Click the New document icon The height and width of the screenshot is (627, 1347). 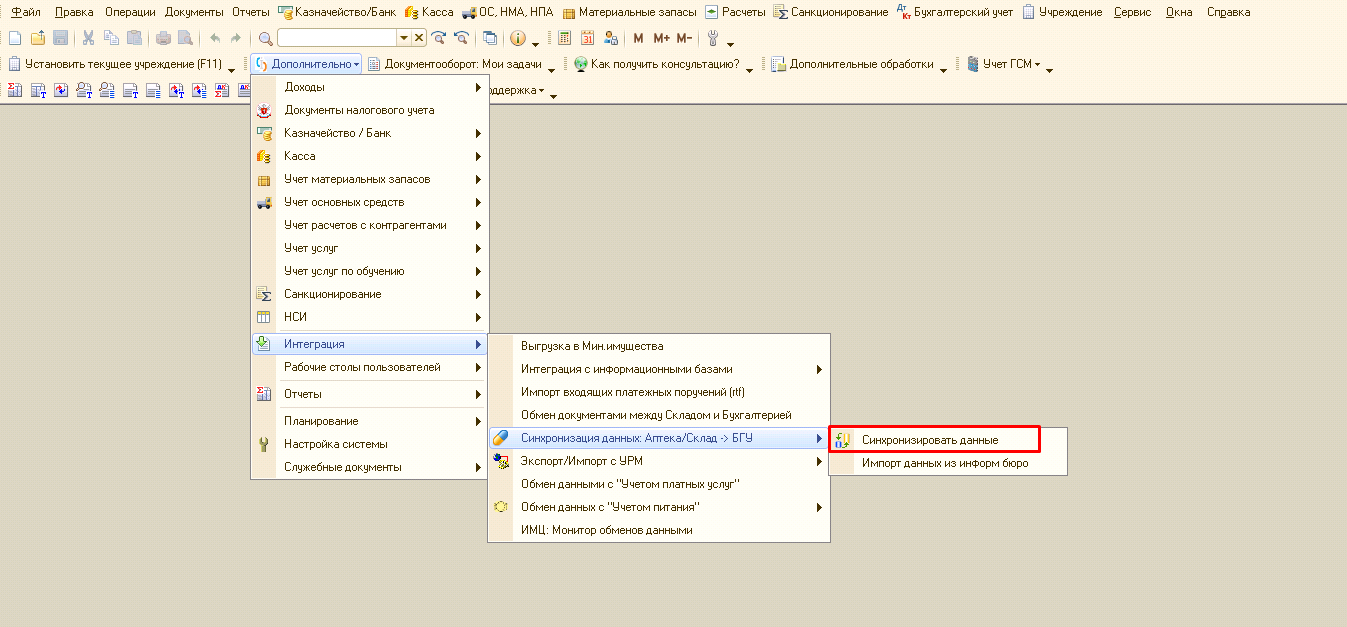click(x=15, y=38)
